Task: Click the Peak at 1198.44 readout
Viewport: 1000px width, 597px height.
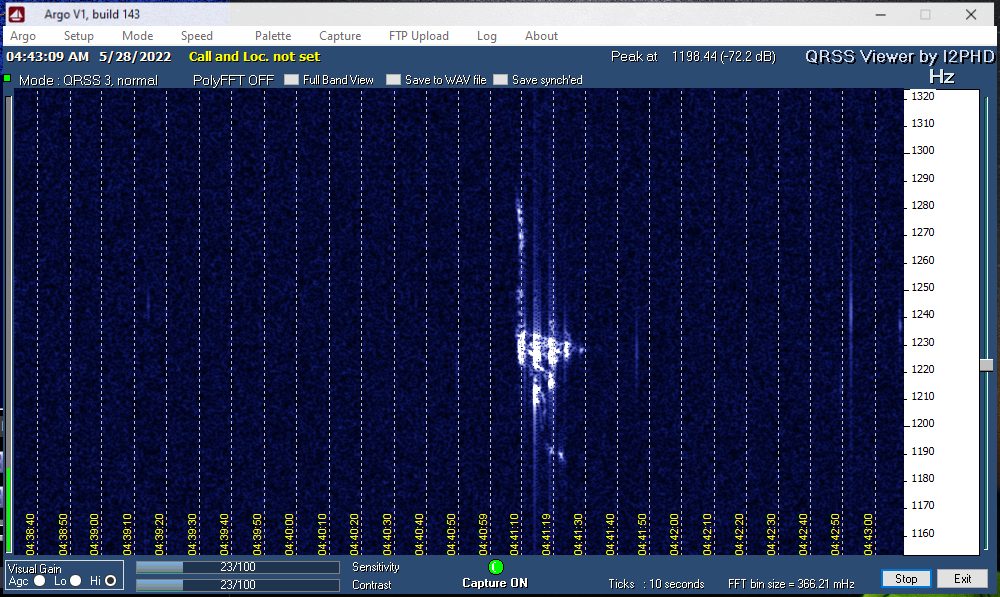Action: click(693, 56)
